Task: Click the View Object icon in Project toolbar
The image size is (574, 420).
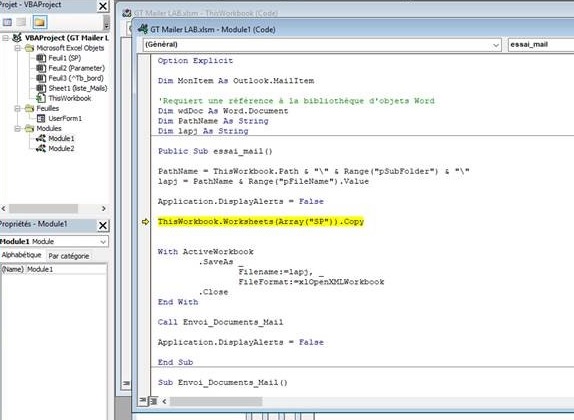Action: coord(21,22)
